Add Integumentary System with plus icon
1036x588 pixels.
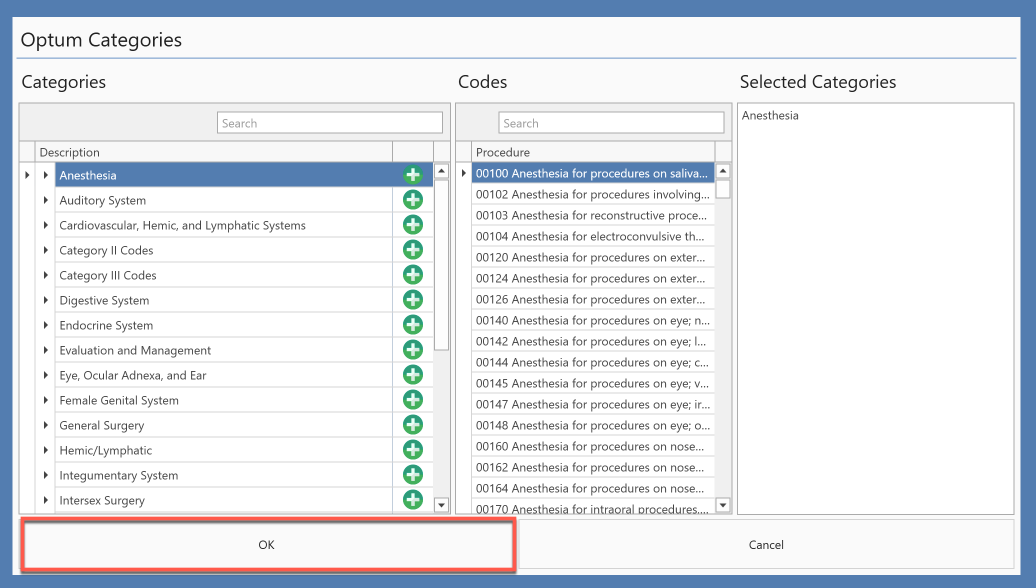(x=413, y=475)
